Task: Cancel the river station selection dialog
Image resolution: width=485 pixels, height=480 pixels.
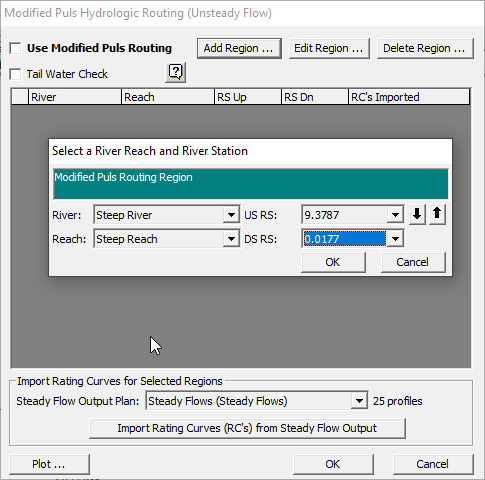Action: click(x=413, y=262)
